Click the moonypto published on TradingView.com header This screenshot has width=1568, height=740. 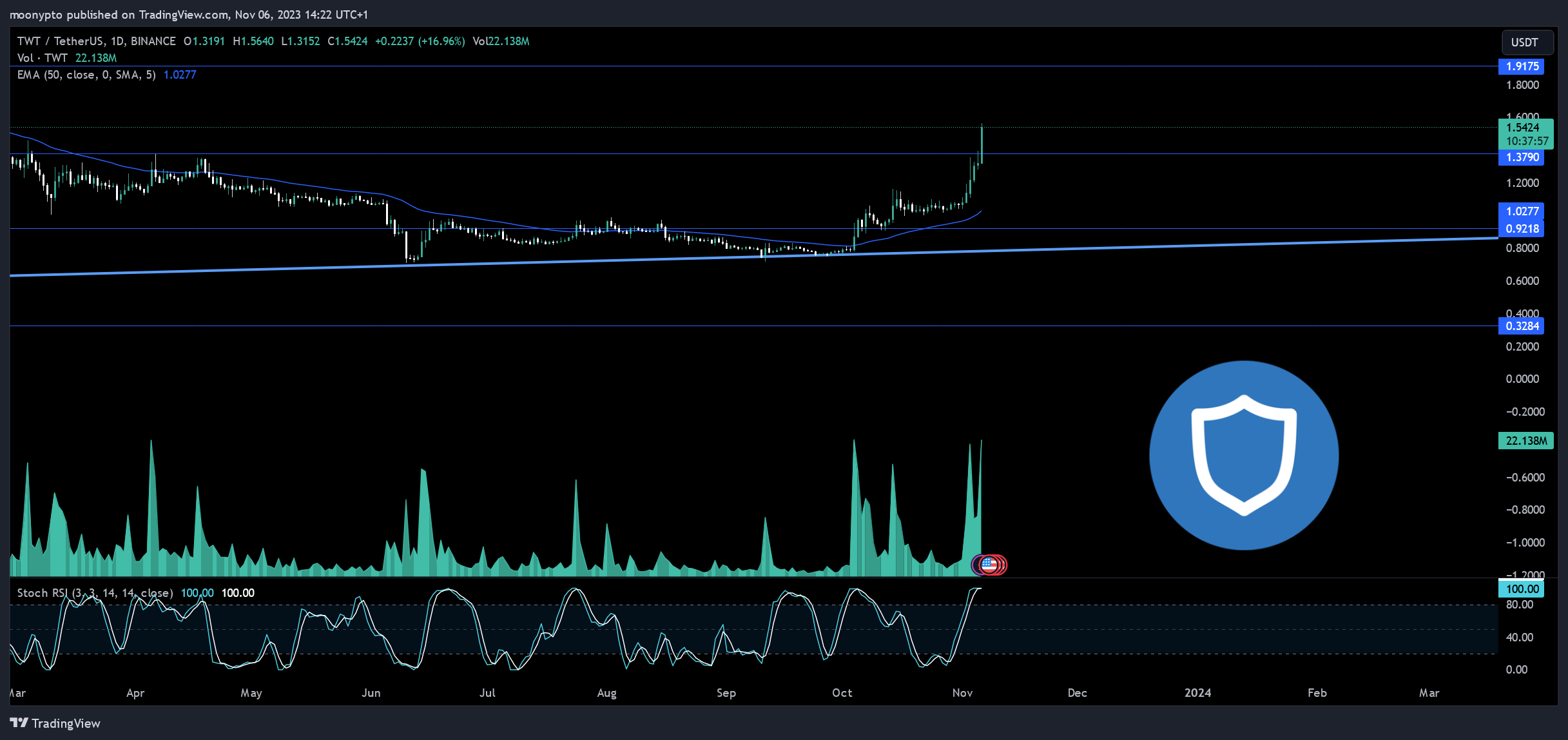click(189, 14)
